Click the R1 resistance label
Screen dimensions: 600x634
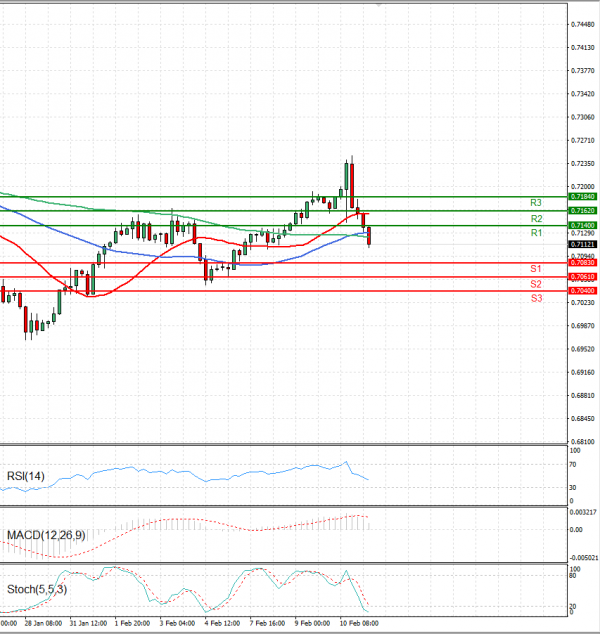(x=536, y=233)
